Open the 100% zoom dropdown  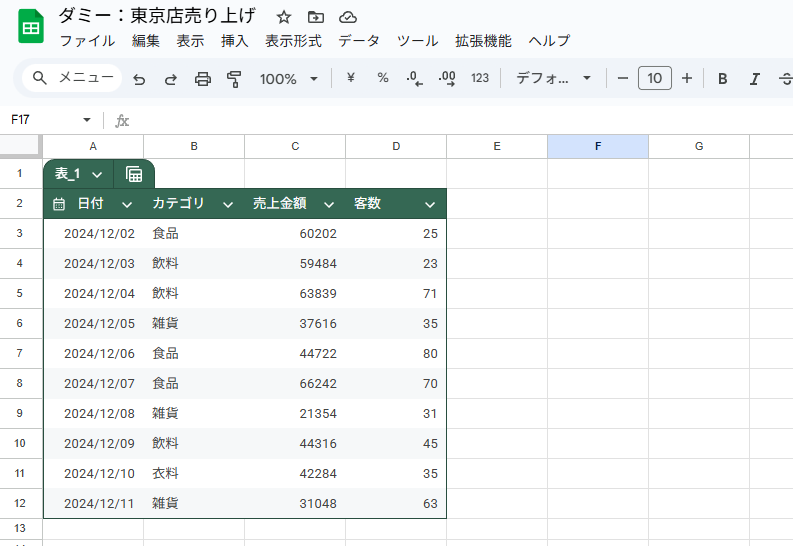(289, 79)
